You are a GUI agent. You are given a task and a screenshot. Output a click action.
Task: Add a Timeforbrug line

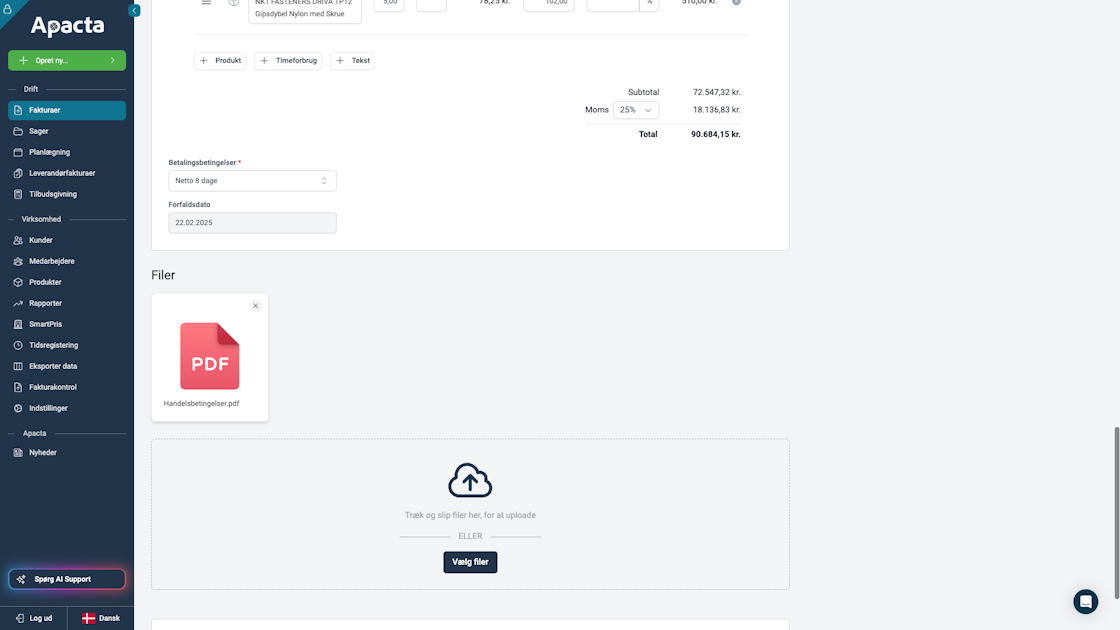(288, 61)
